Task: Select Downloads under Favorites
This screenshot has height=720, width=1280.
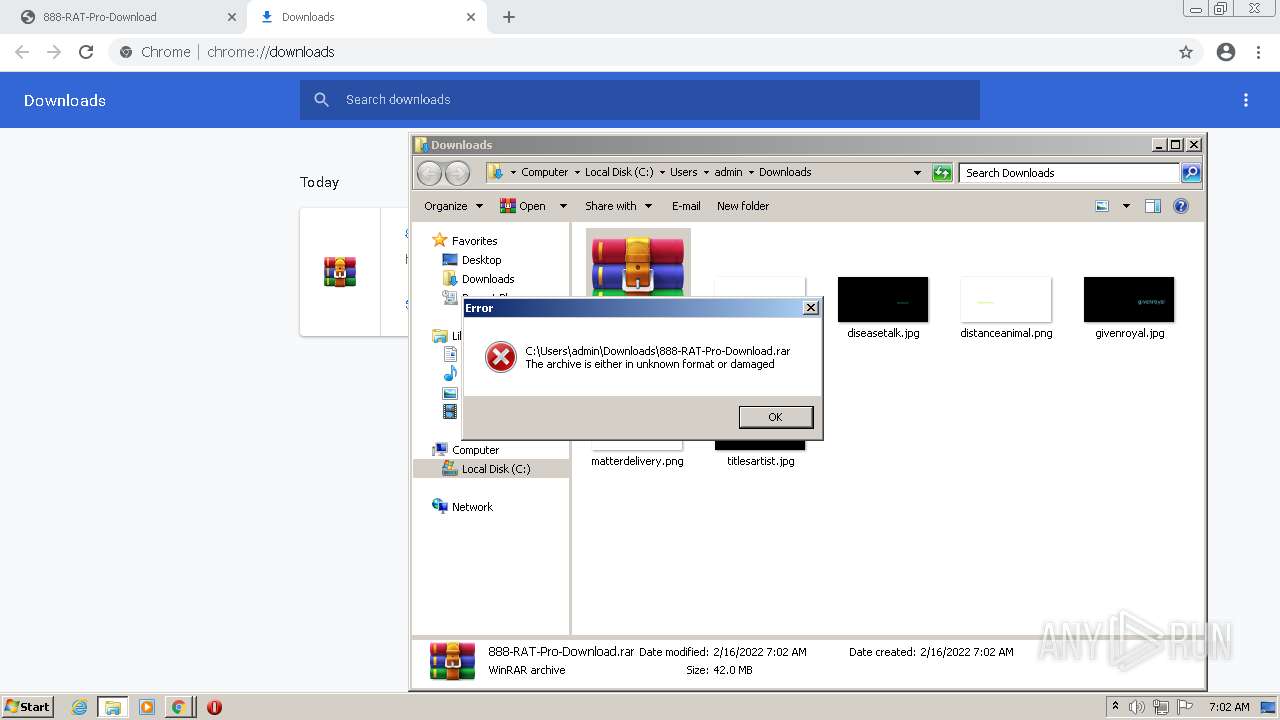Action: point(488,279)
